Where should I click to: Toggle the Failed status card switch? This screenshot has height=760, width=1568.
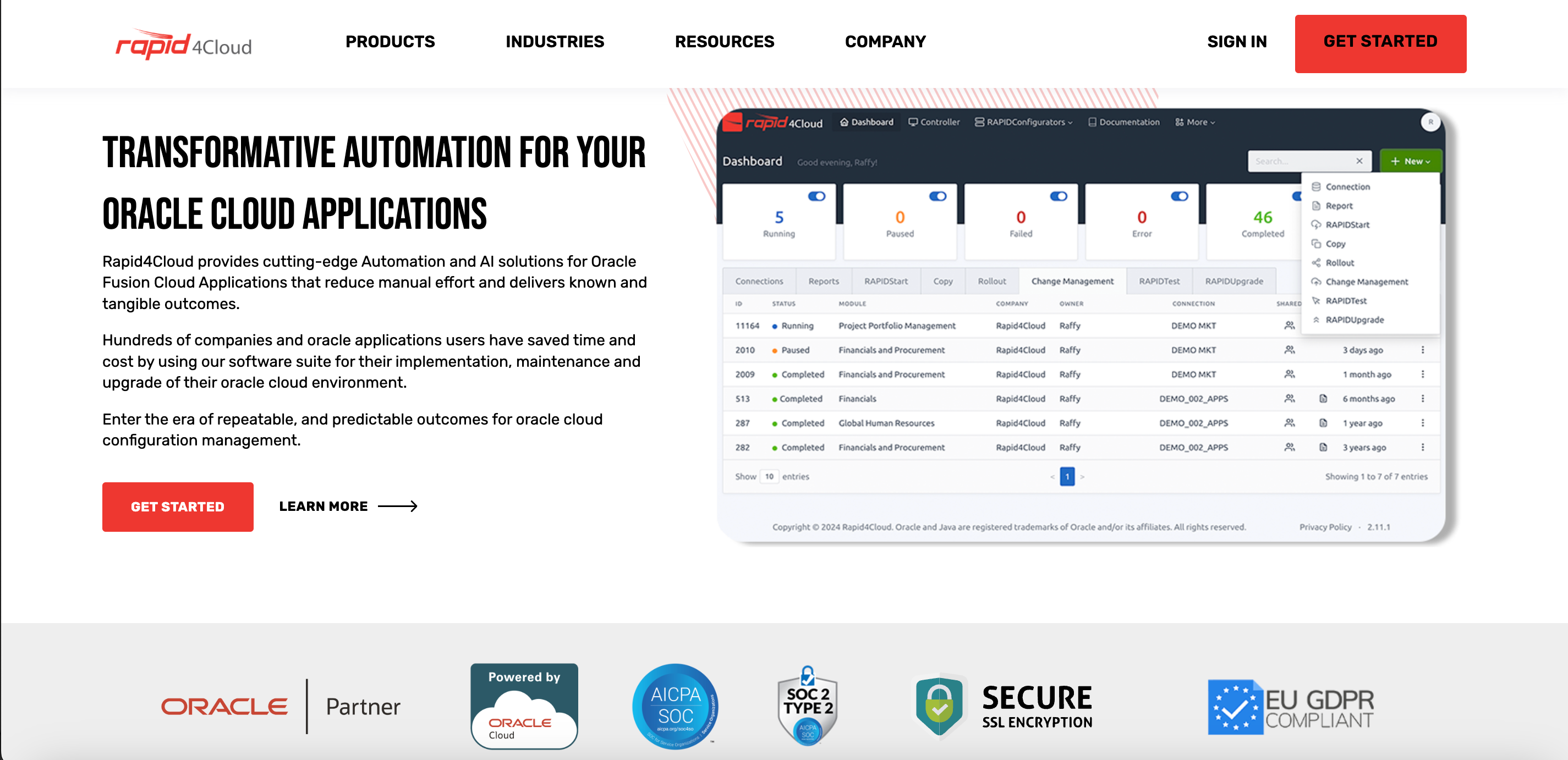[1058, 196]
